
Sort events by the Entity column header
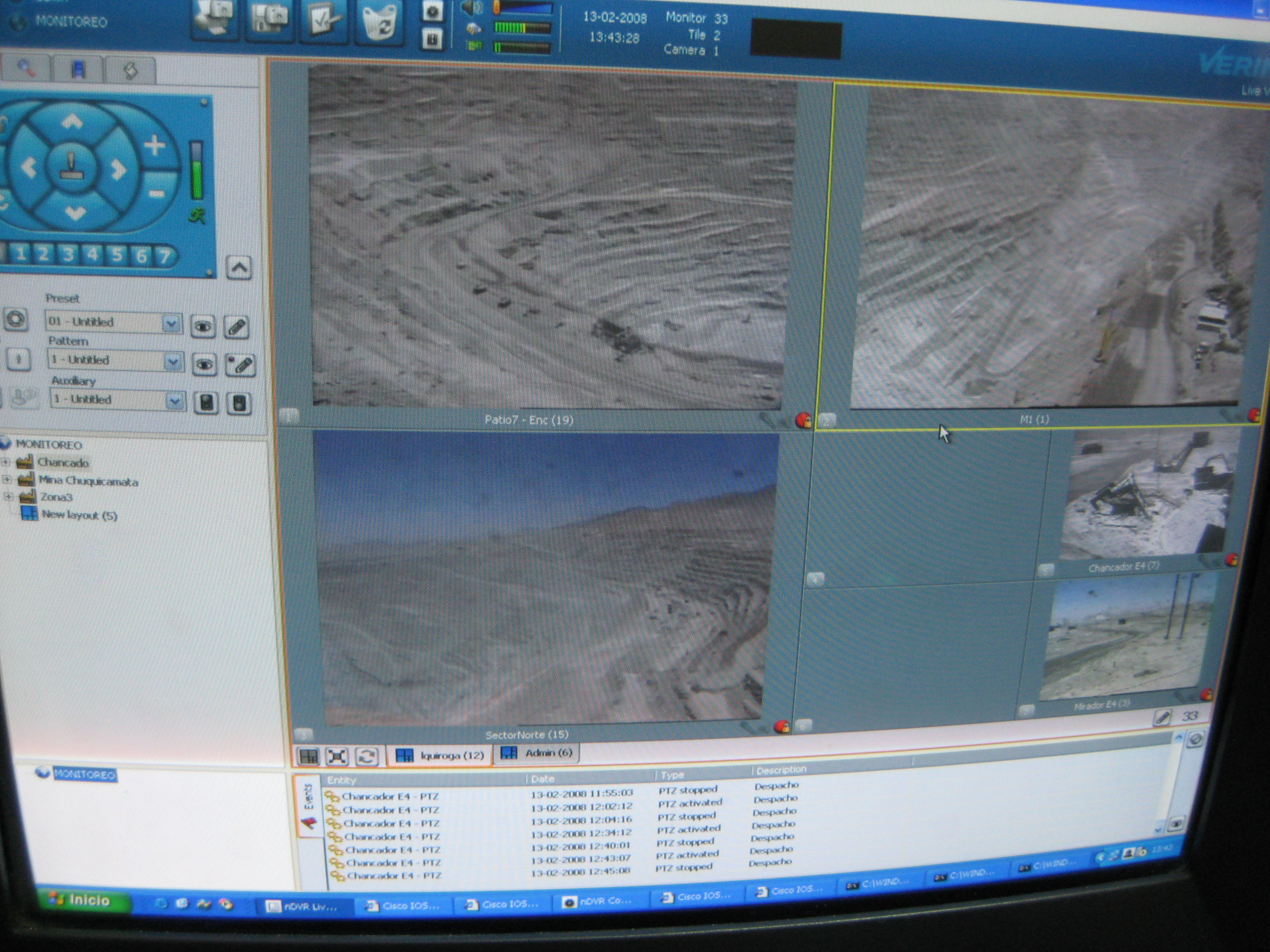(x=425, y=780)
